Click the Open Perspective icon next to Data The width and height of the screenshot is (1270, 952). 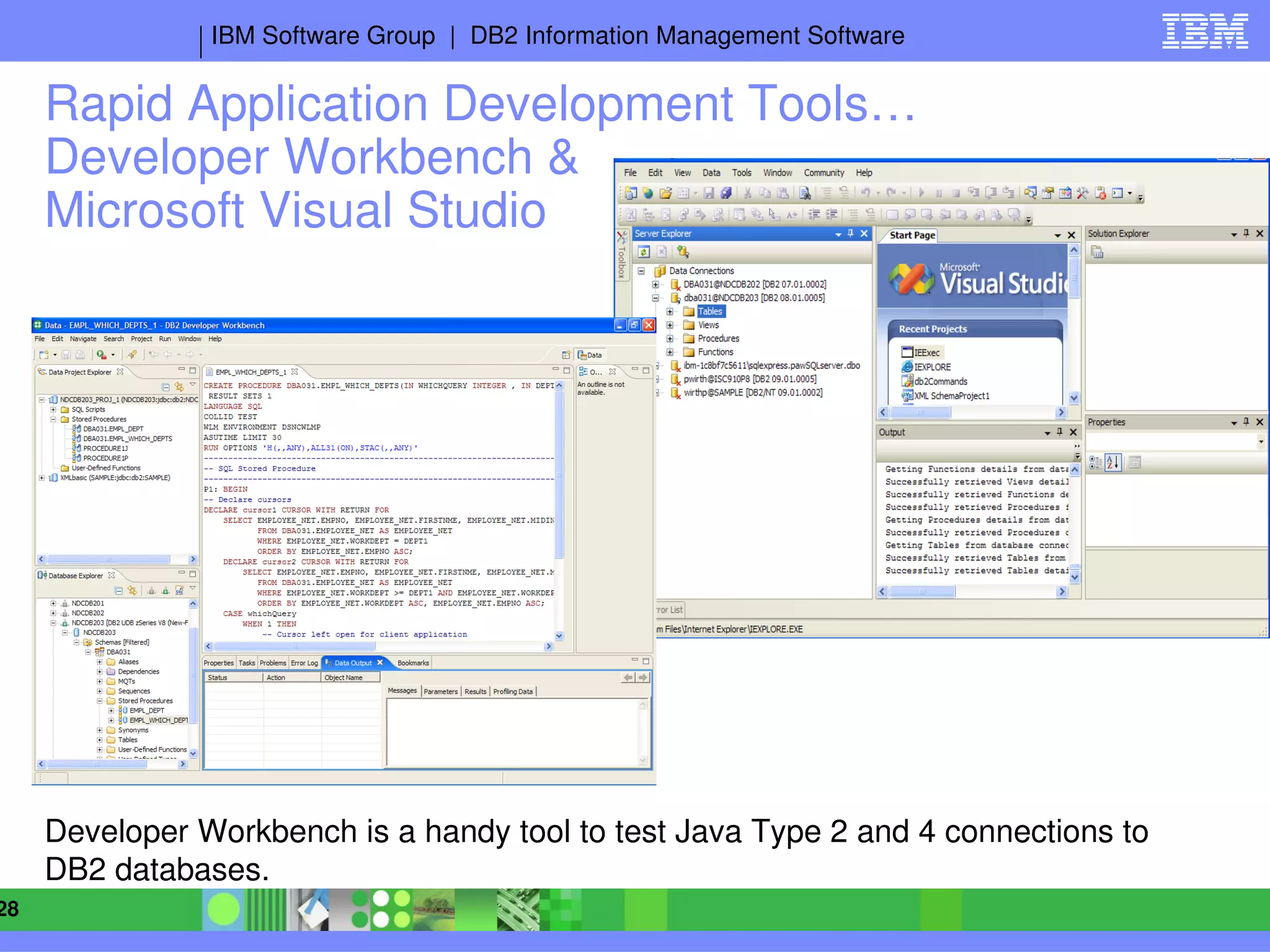tap(566, 355)
